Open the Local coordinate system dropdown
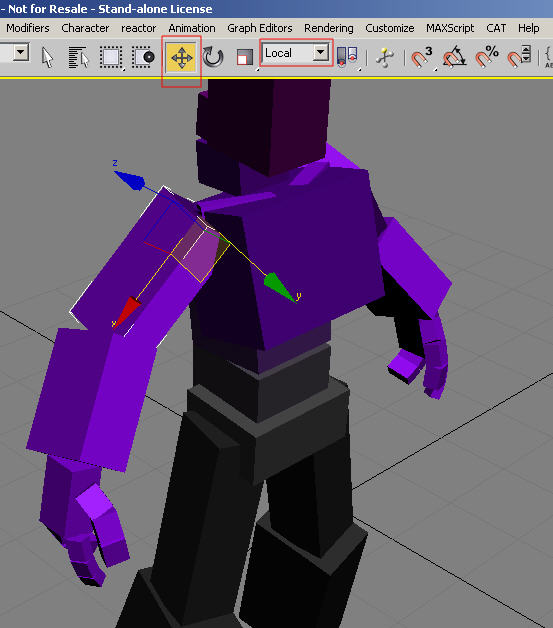Viewport: 553px width, 628px height. tap(296, 52)
